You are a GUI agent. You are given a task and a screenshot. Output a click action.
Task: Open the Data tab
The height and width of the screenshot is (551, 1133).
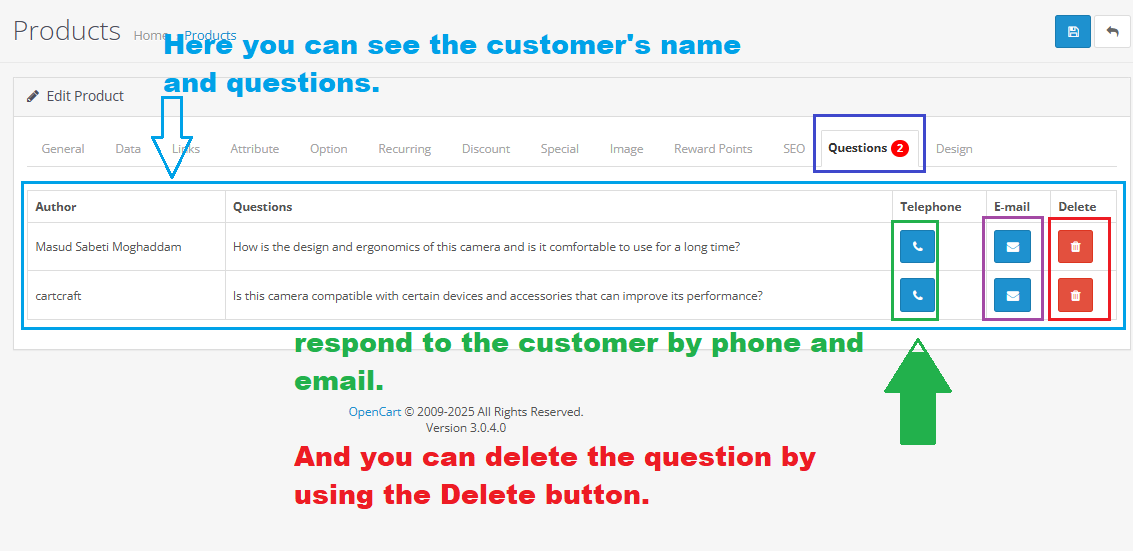[x=128, y=149]
